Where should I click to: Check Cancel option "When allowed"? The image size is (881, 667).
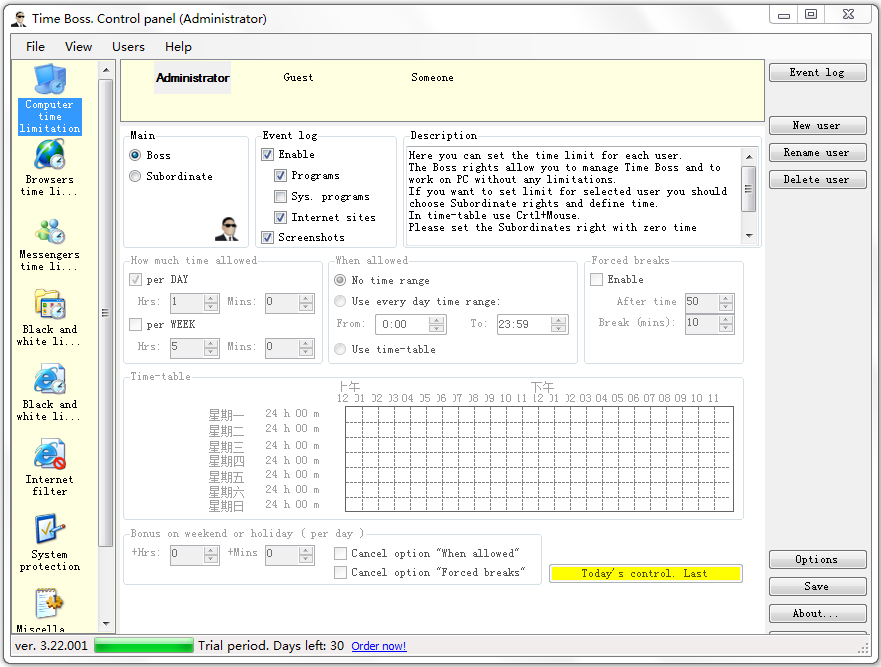tap(340, 553)
